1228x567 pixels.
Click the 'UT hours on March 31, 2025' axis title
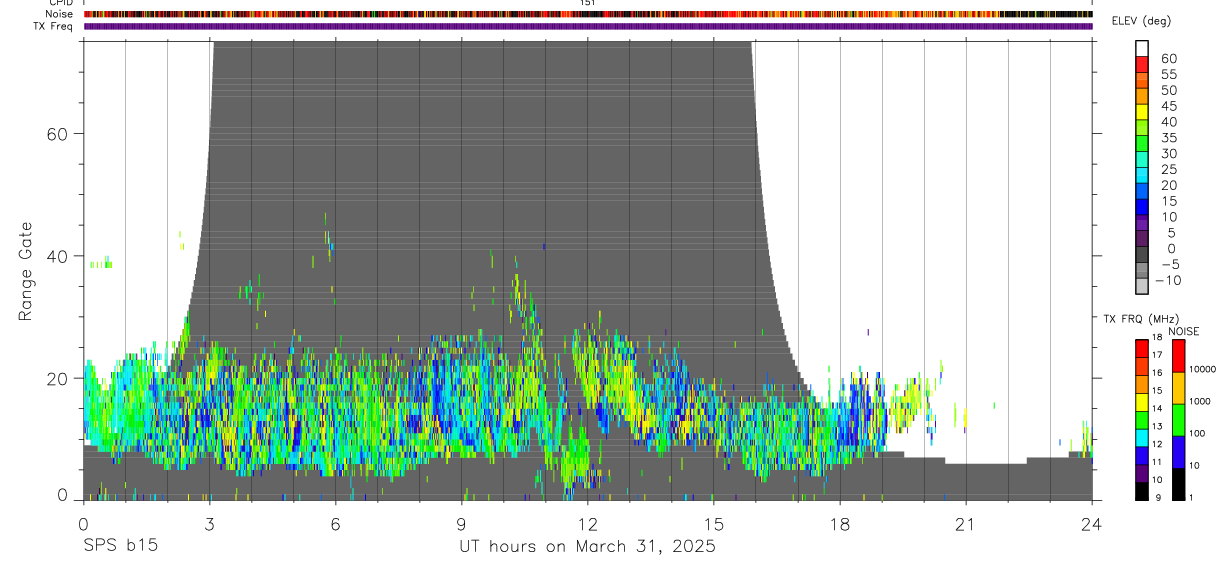click(587, 547)
